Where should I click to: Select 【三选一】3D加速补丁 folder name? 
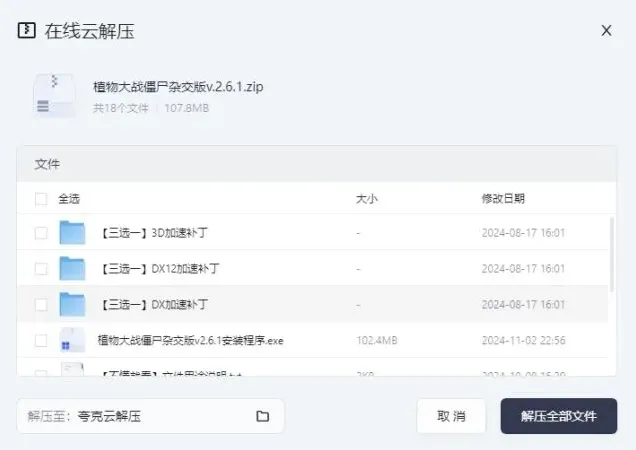(153, 233)
